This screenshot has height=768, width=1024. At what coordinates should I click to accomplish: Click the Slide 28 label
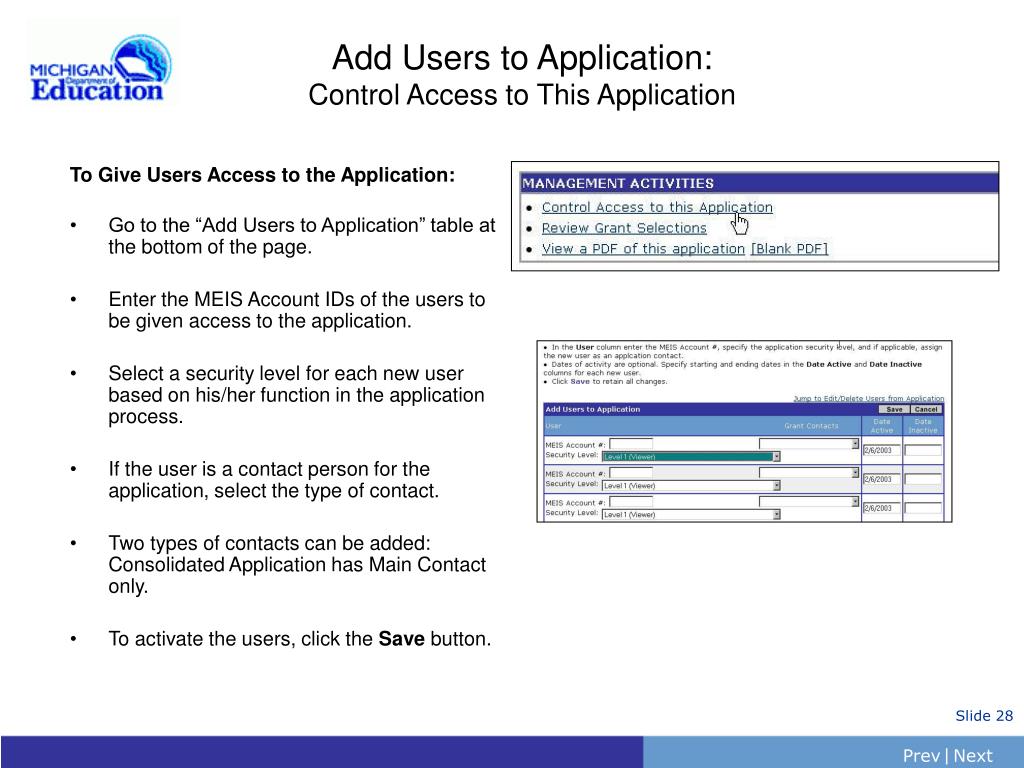point(984,716)
